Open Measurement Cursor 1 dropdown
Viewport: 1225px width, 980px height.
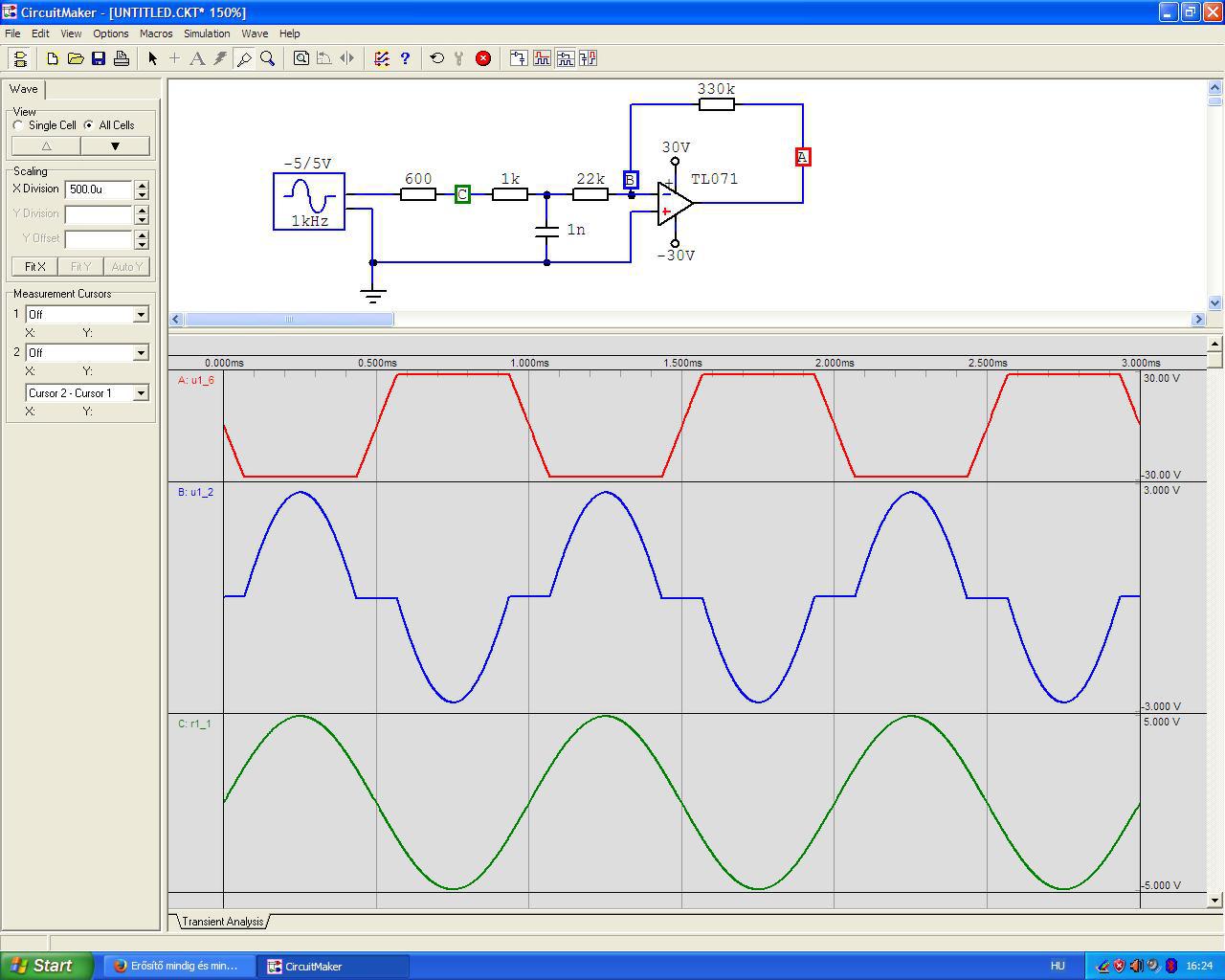click(141, 315)
